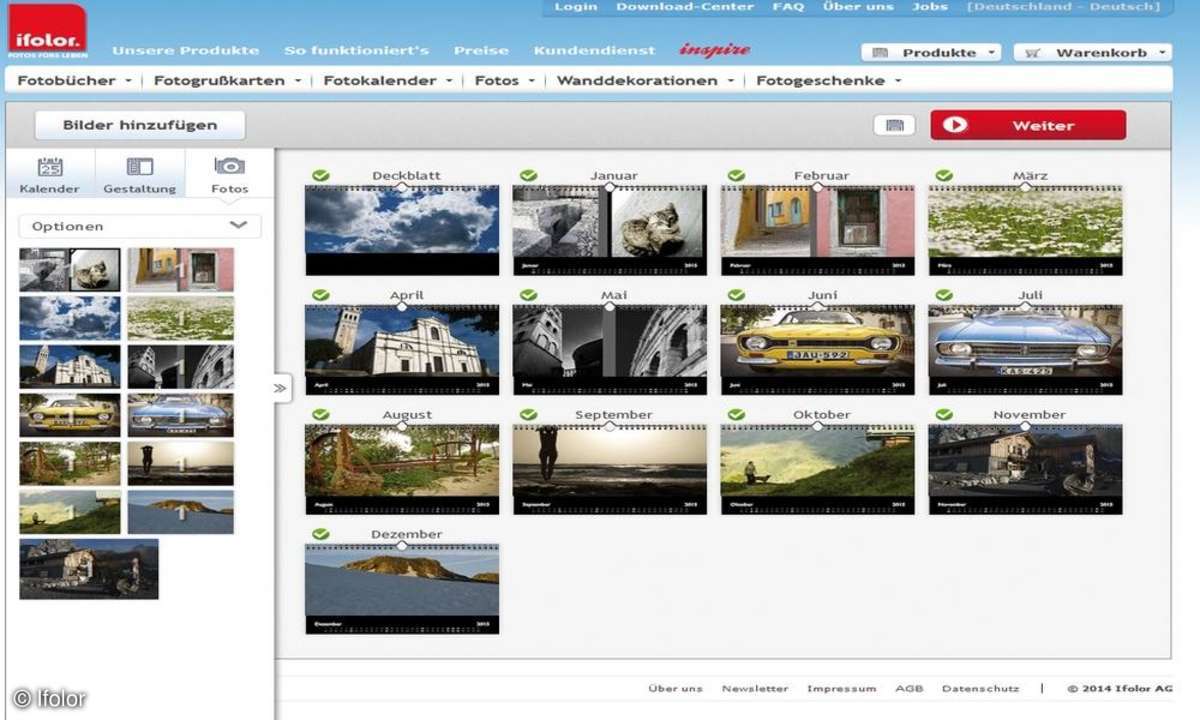Click the green checkmark beside Oktober
Viewport: 1200px width, 720px height.
pos(736,414)
